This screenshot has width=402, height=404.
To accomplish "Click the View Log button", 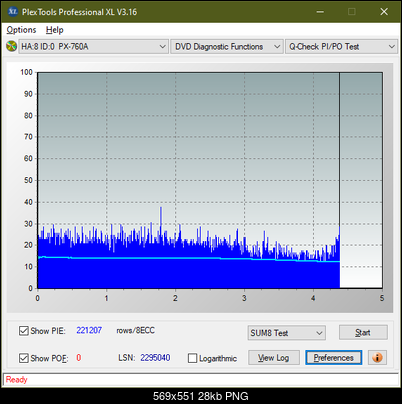I will pos(274,358).
